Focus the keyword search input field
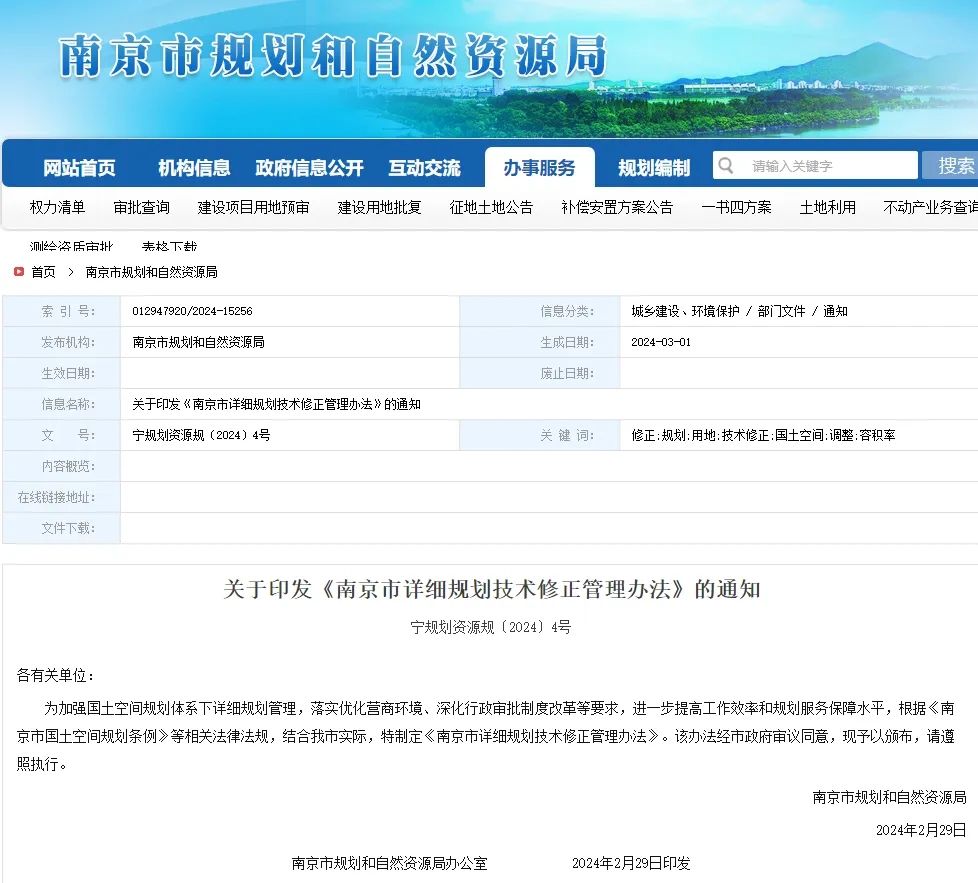 [815, 166]
